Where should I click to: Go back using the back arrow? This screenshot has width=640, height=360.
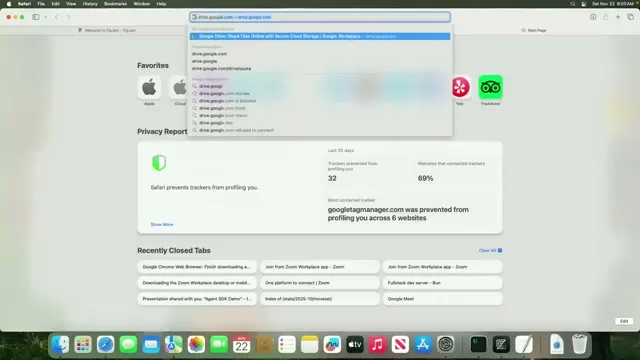point(57,17)
